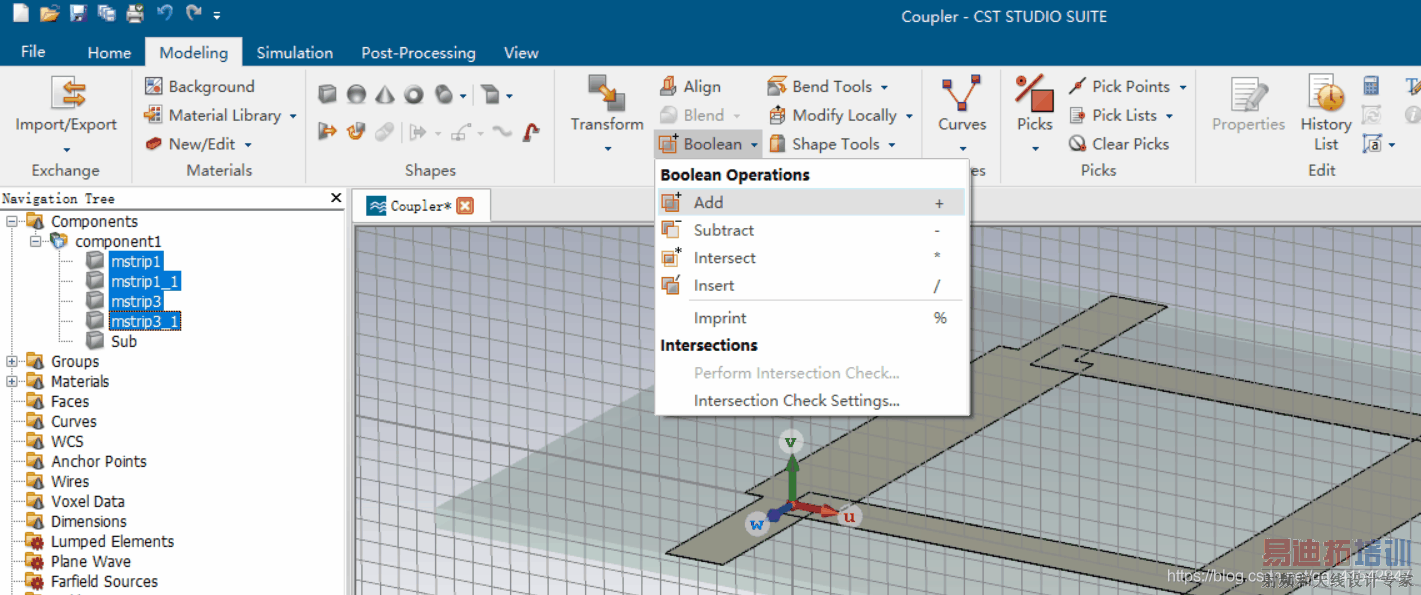Create a Torus shape
The height and width of the screenshot is (595, 1421).
pyautogui.click(x=414, y=94)
